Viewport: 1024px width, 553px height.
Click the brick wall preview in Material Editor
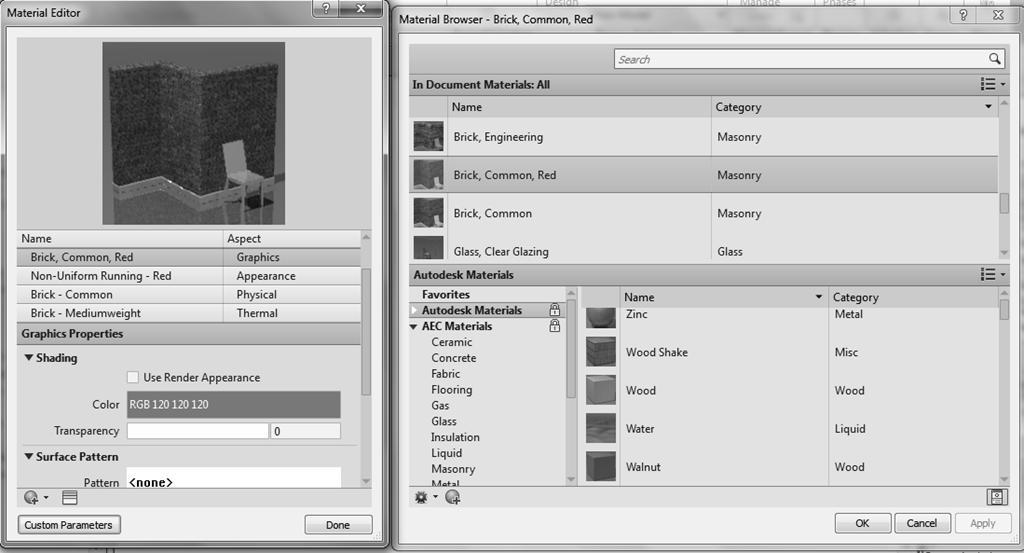[193, 133]
